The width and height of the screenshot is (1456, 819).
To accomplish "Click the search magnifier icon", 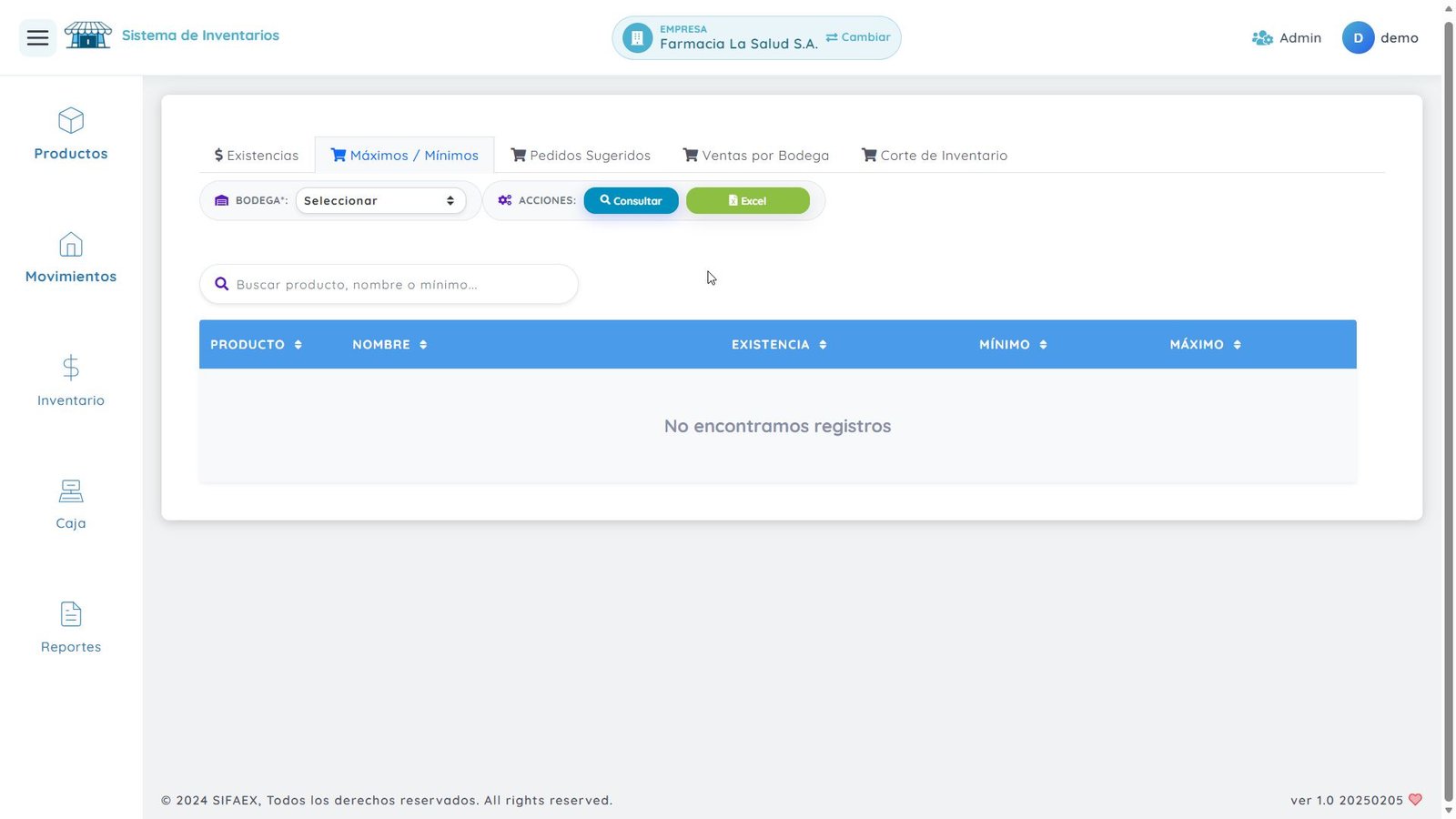I will pos(221,284).
